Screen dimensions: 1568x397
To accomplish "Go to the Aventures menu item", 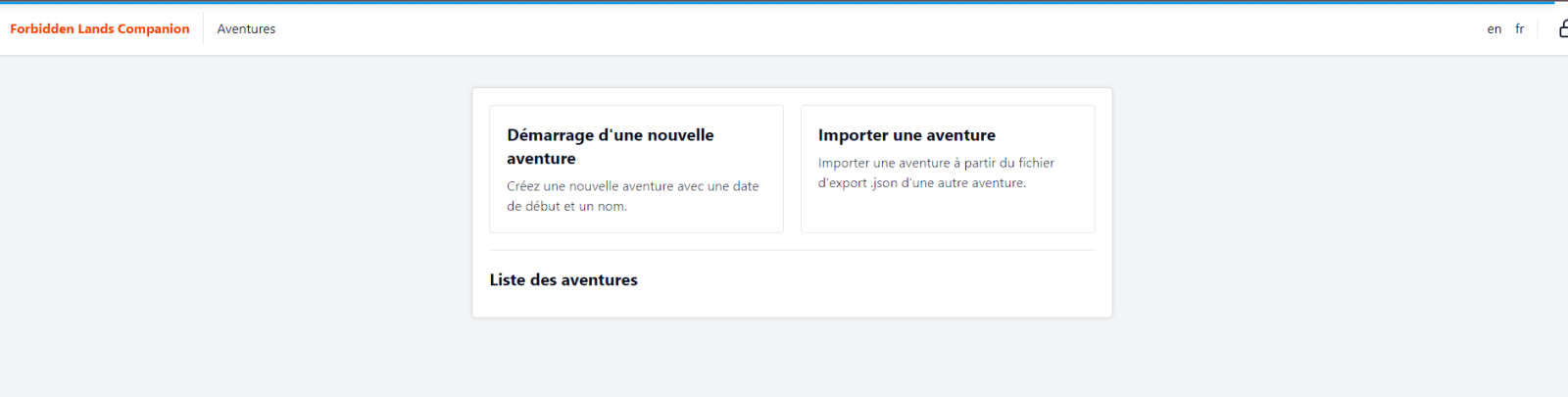I will (x=246, y=29).
